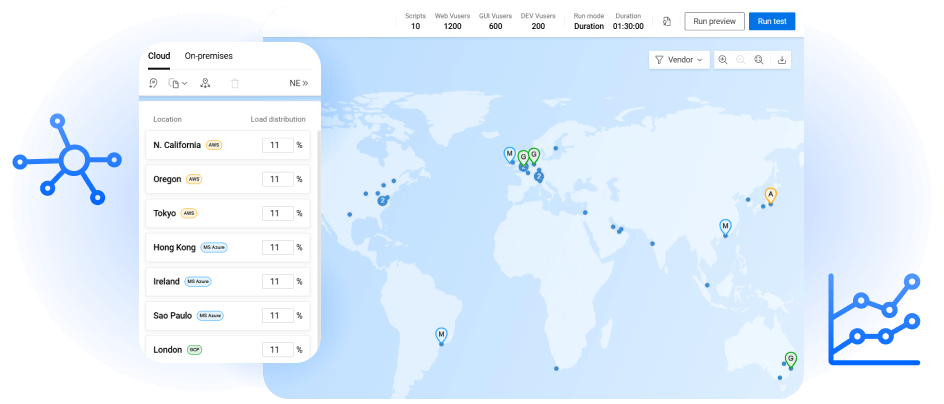Zoom in on the map

[x=723, y=60]
